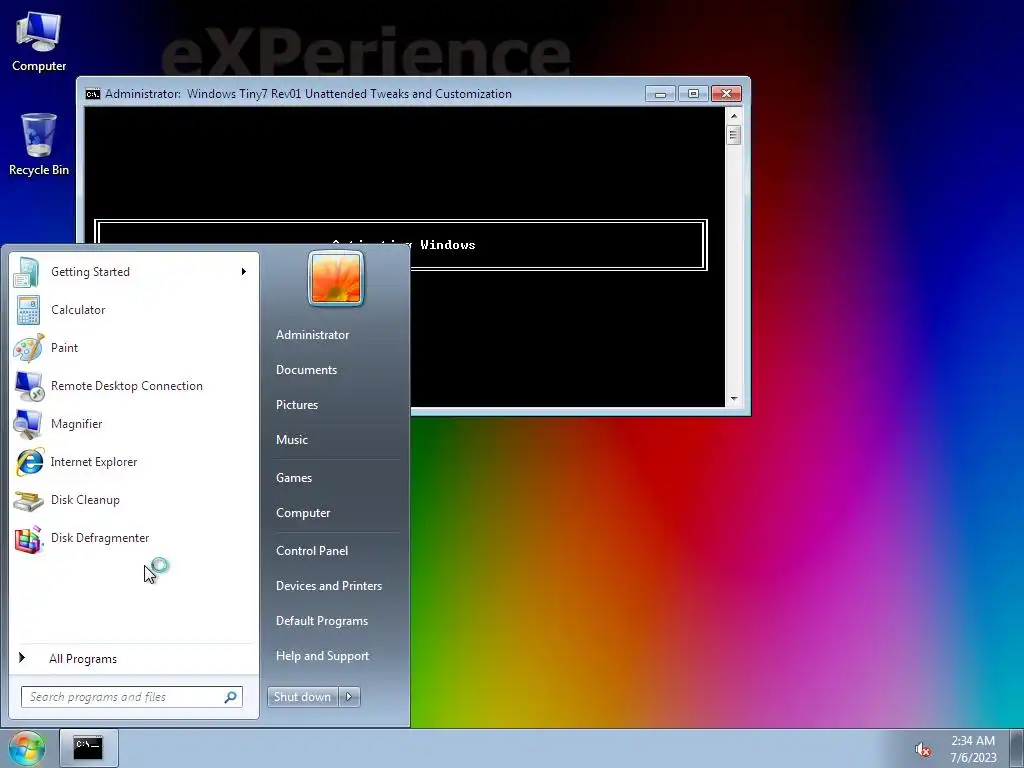
Task: Open the Paint palette icon
Action: pos(29,347)
